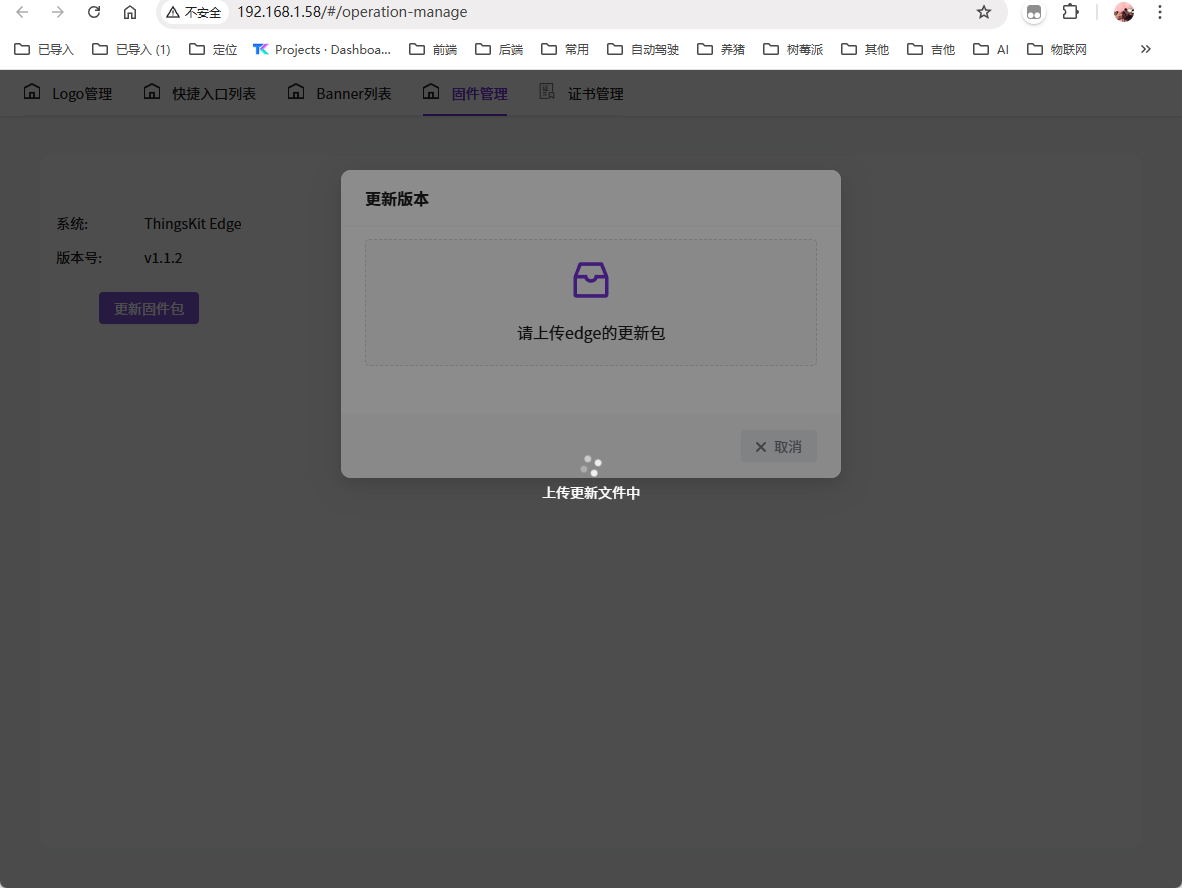Click the inbox upload icon in dialog
The width and height of the screenshot is (1182, 888).
click(590, 280)
